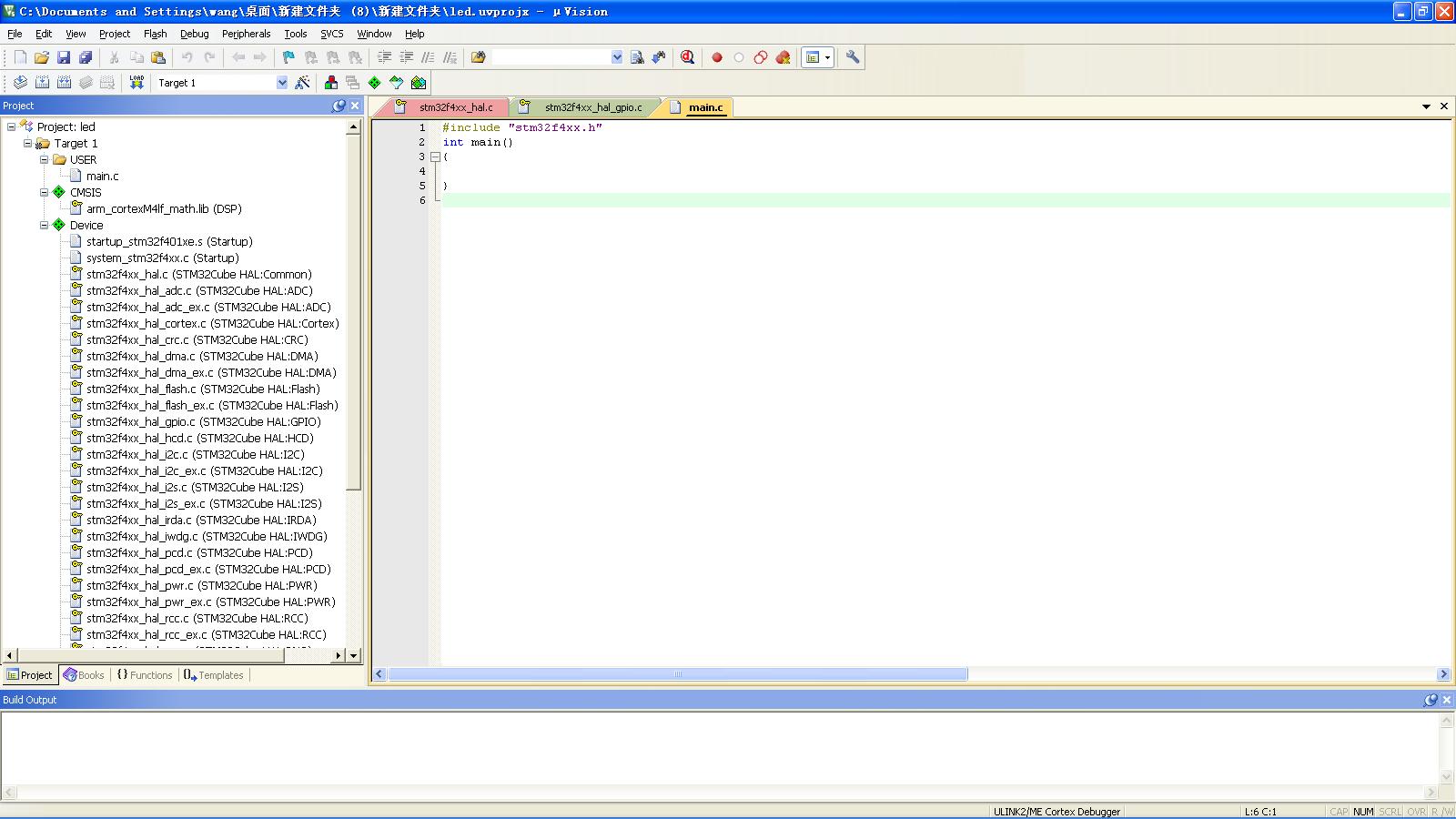Insert a breakpoint with red dot

pos(717,57)
